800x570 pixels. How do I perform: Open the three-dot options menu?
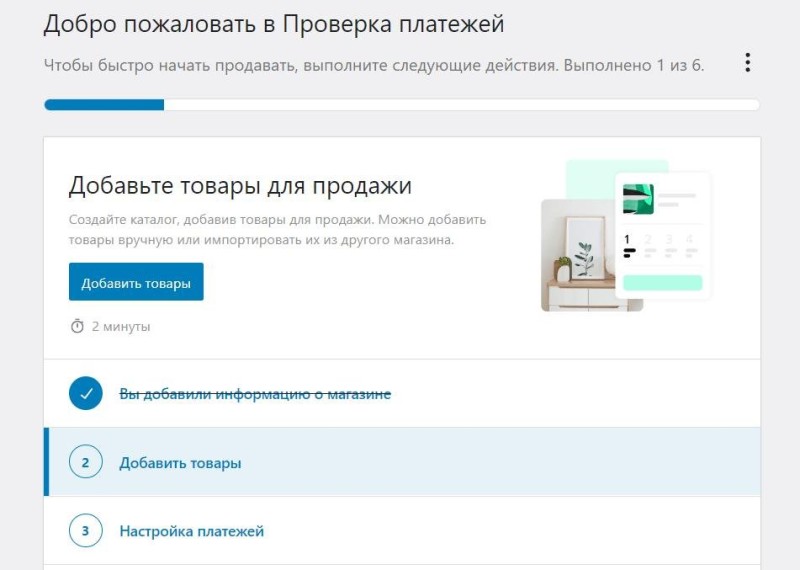[747, 62]
